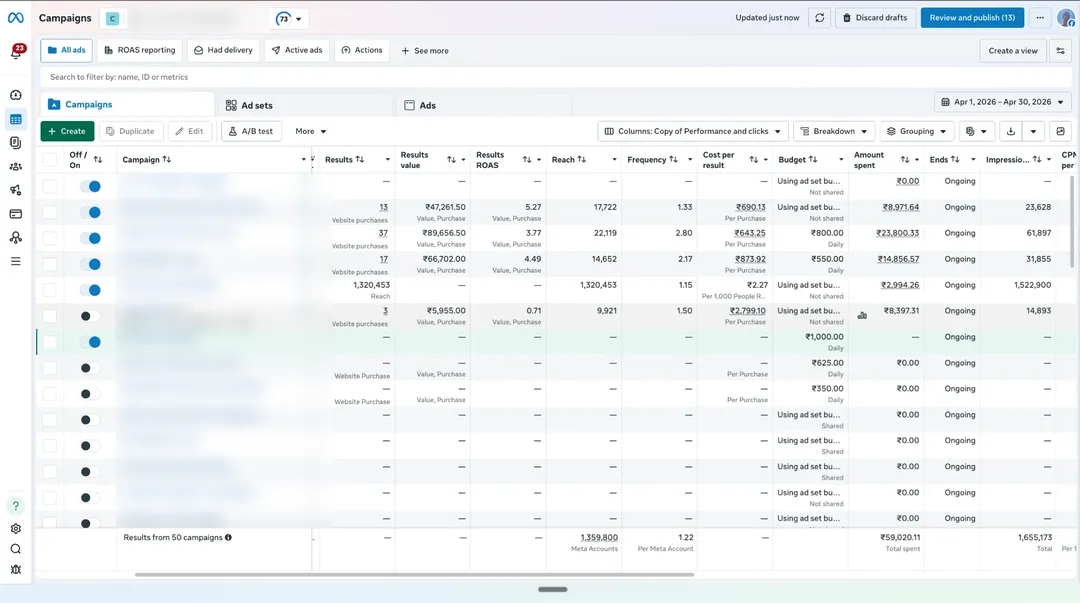Open three-dot more options near publish
This screenshot has width=1080, height=603.
(1040, 18)
